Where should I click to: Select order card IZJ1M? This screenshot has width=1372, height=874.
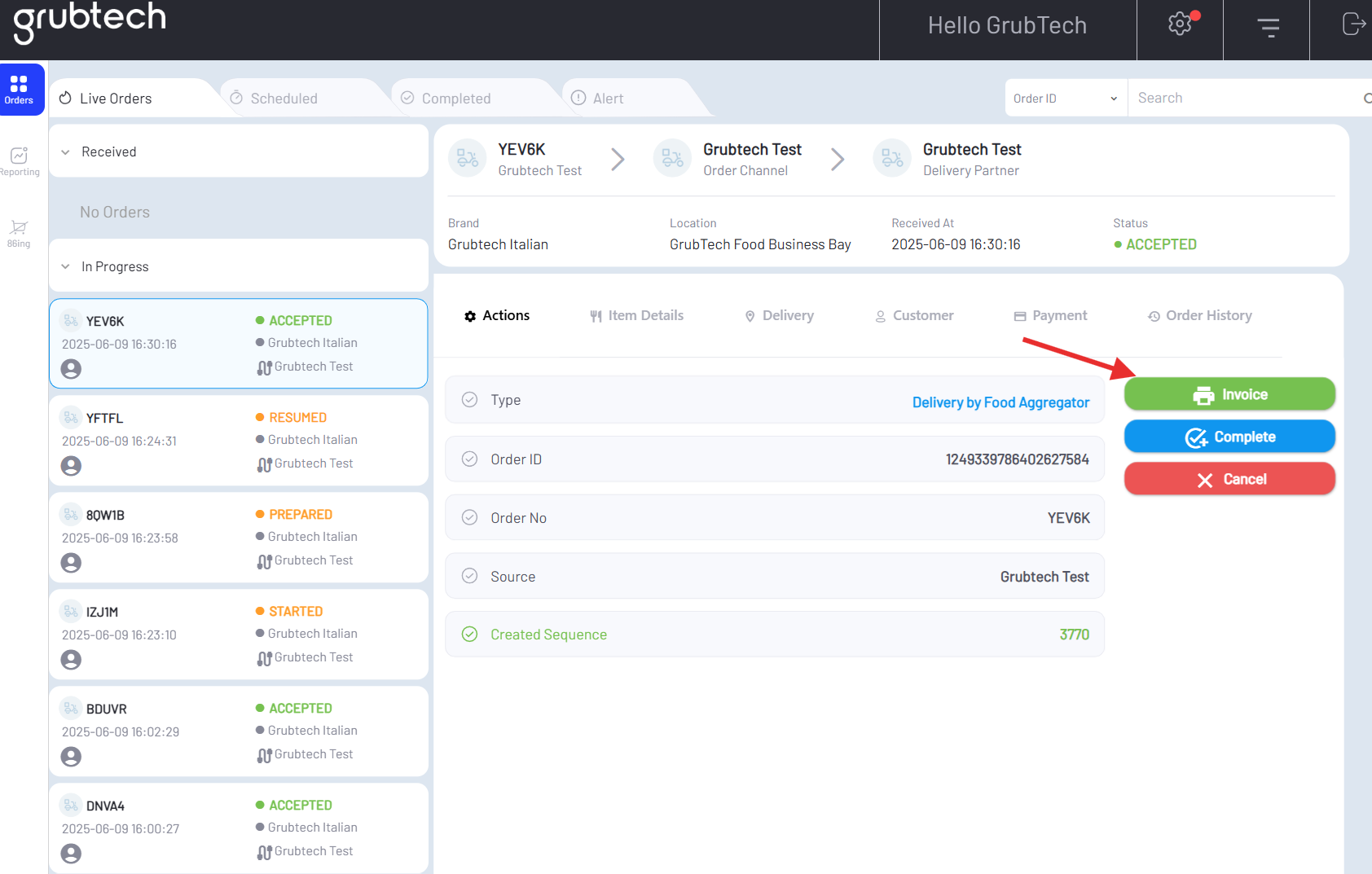239,635
